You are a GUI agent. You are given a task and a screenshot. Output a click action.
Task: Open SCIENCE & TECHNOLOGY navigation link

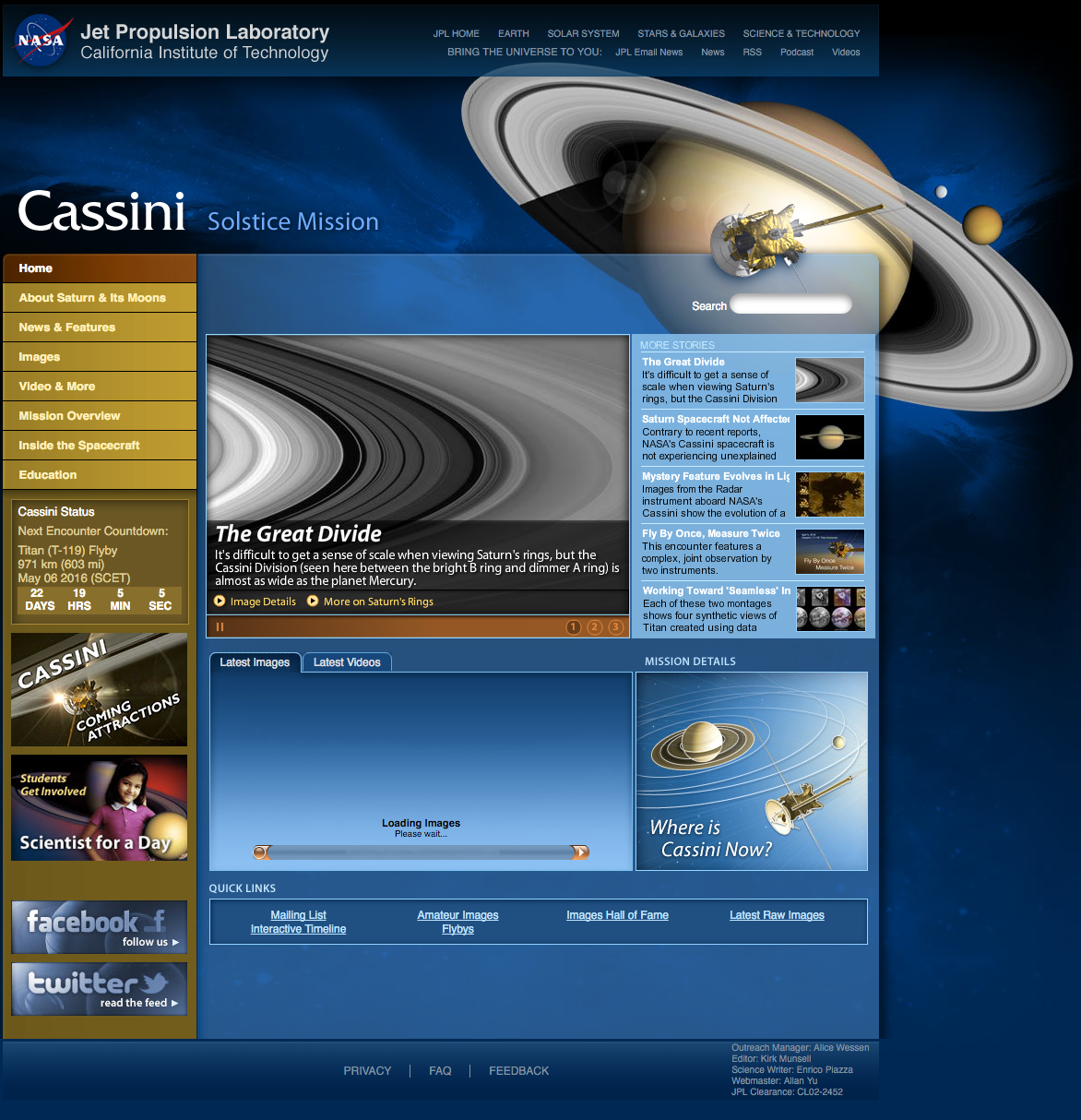click(x=802, y=33)
